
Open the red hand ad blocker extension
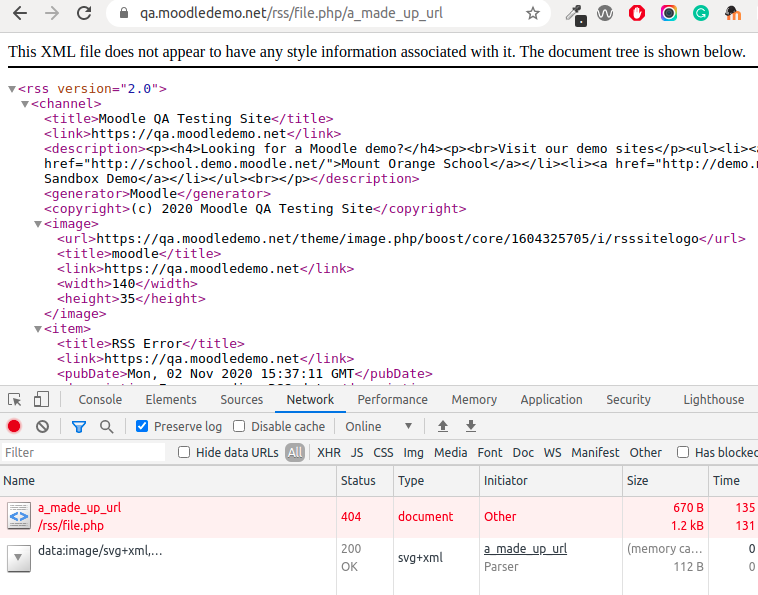coord(637,13)
